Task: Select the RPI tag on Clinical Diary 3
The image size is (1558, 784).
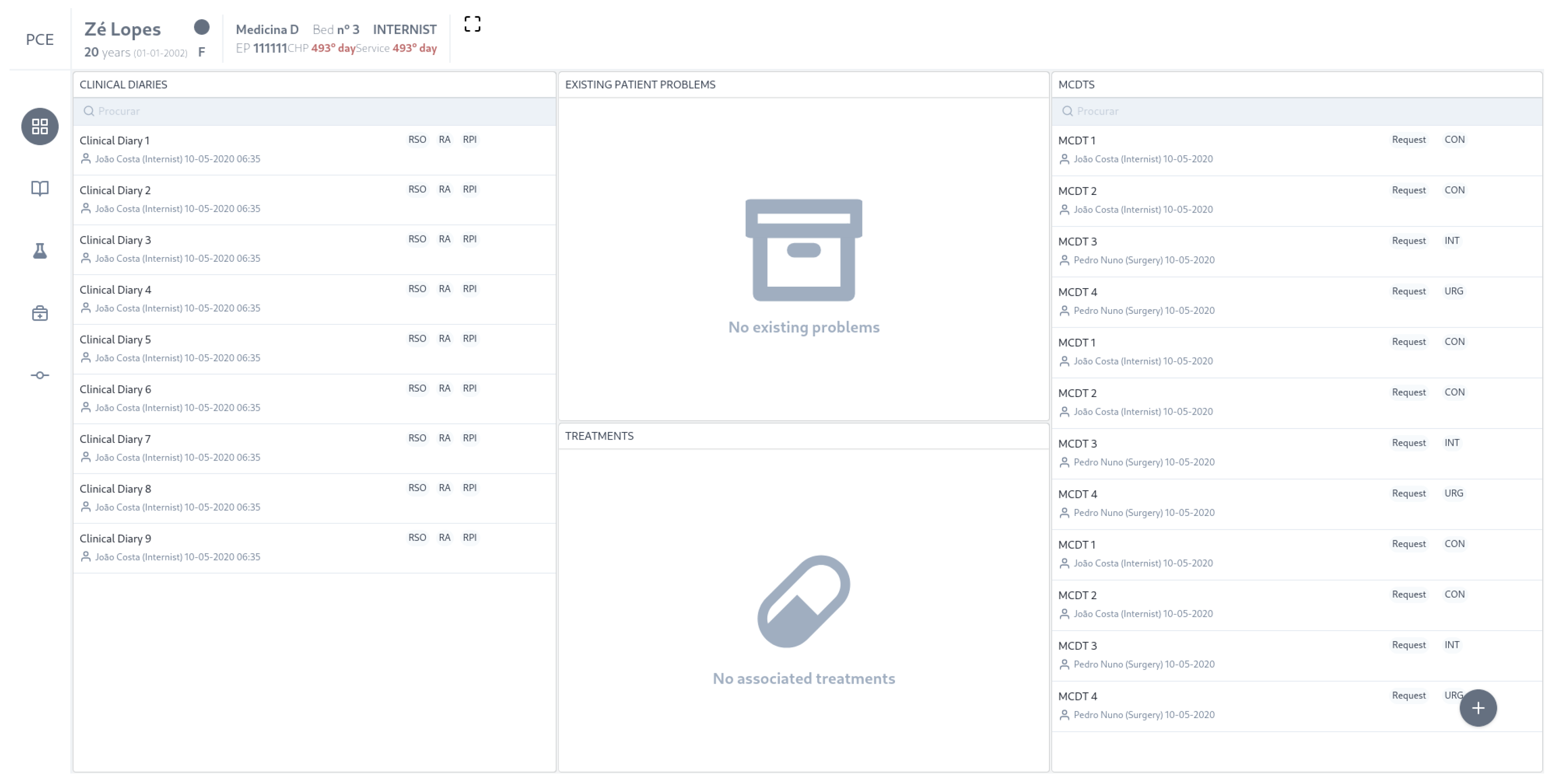Action: (x=470, y=239)
